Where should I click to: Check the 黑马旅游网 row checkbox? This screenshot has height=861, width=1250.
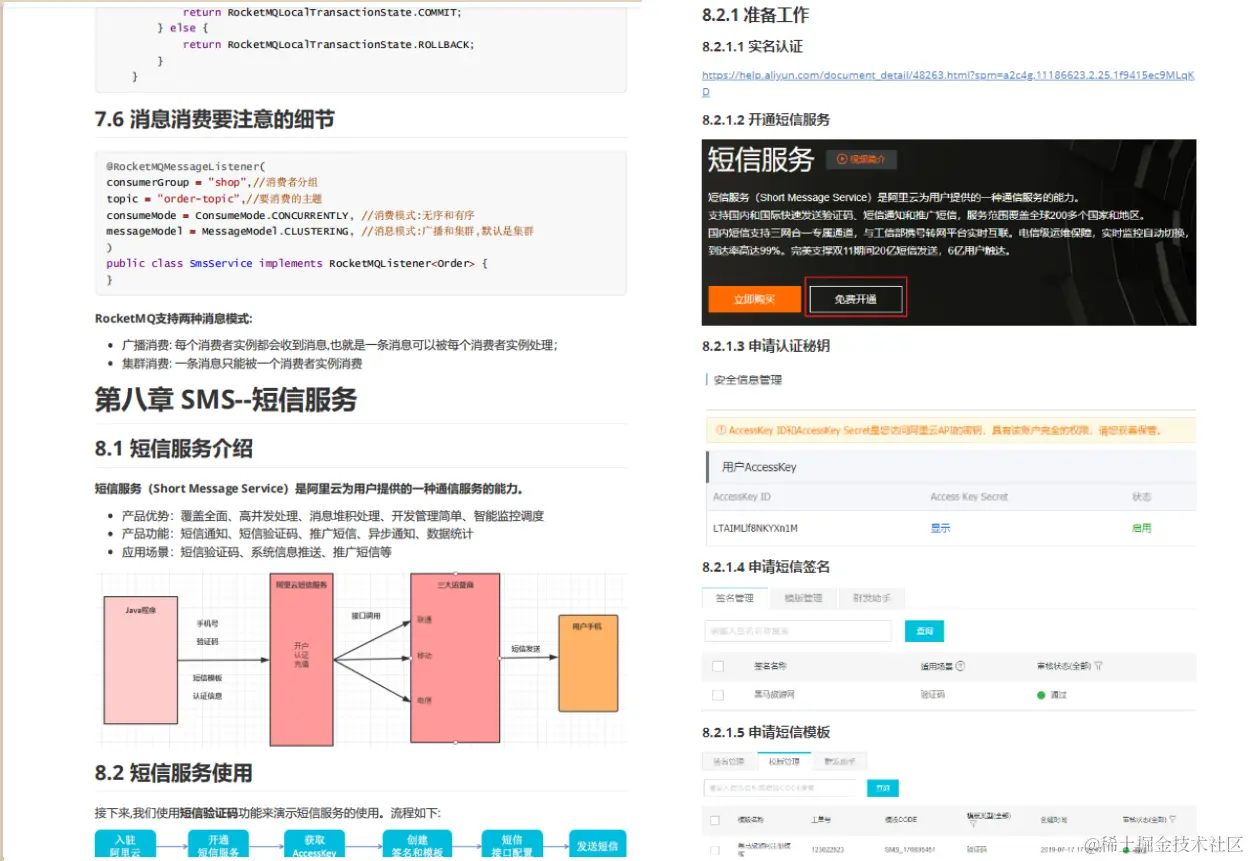(716, 693)
